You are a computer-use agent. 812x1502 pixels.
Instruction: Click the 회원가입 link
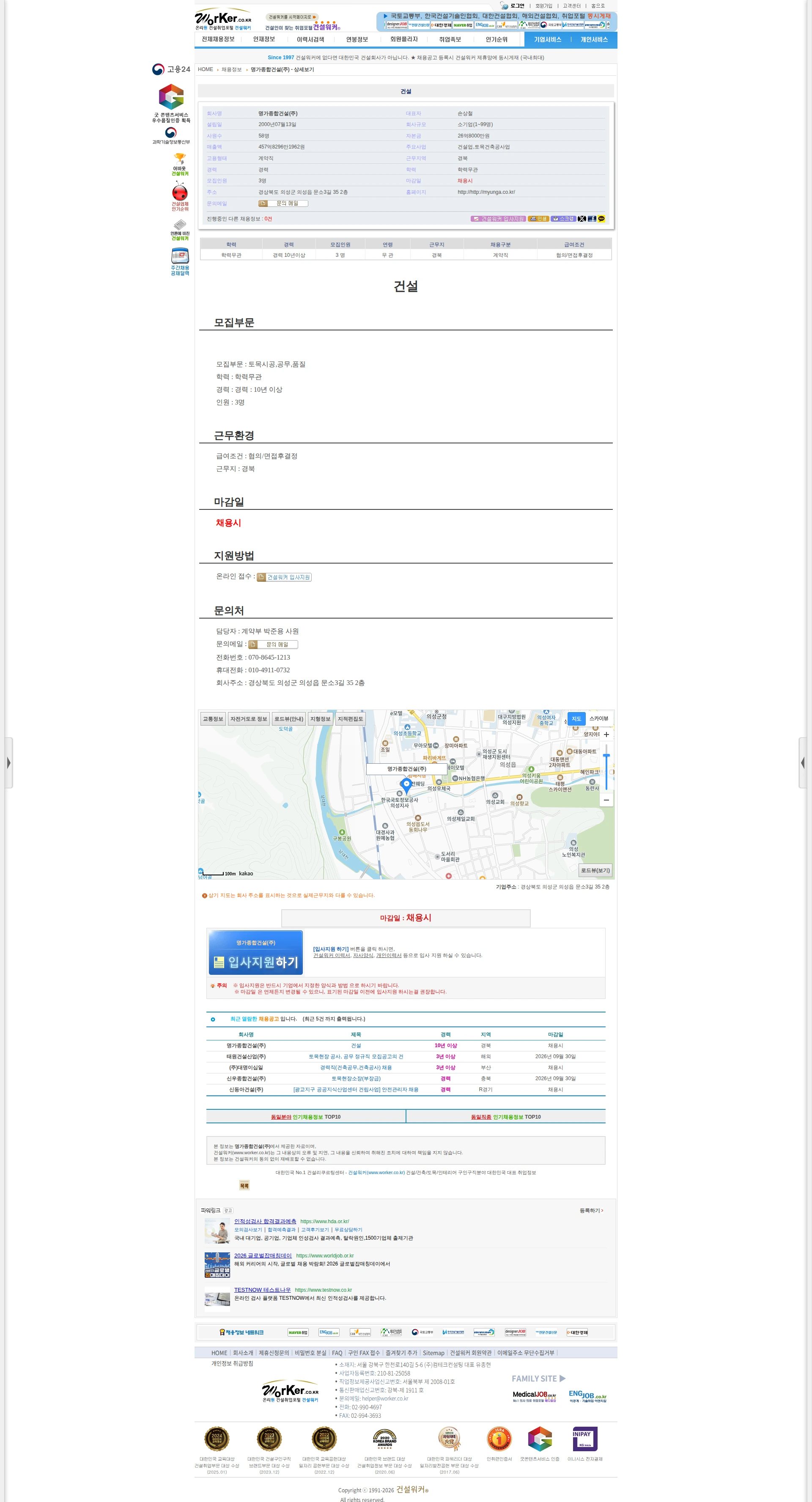[x=543, y=6]
